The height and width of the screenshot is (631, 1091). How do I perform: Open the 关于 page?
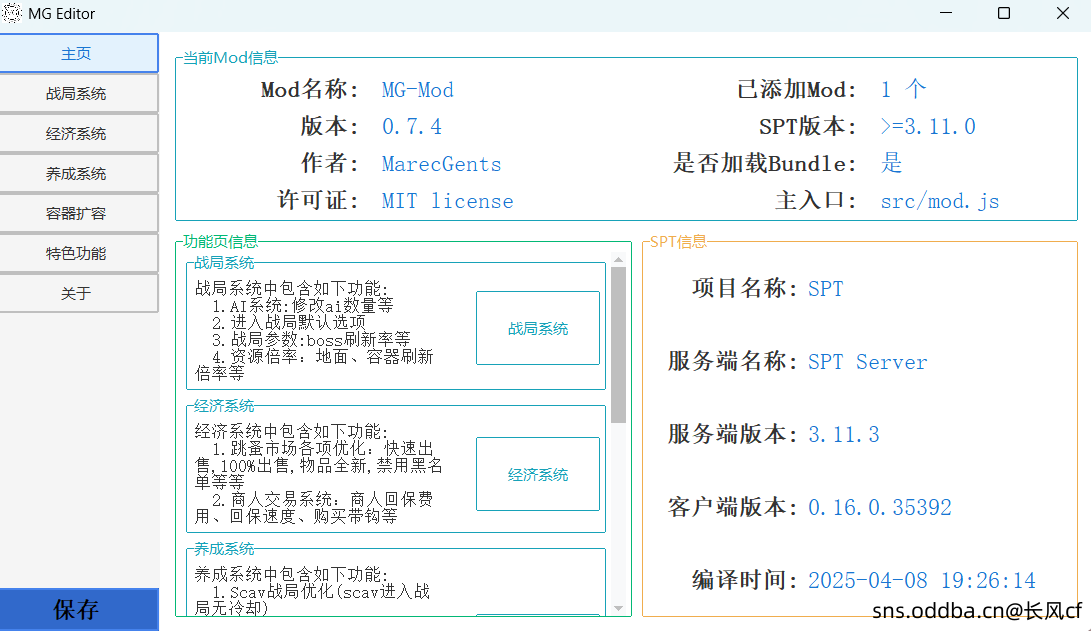coord(79,294)
